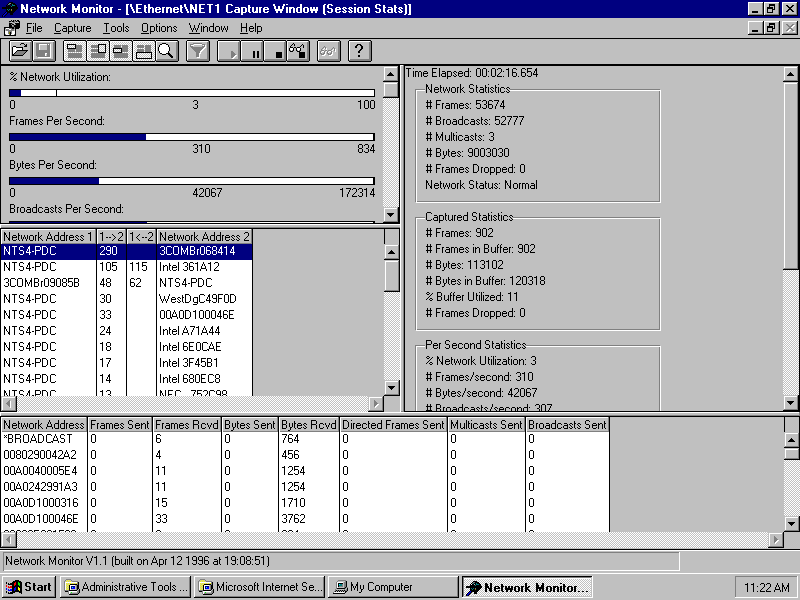Sort by the Frames Rcvd column header
Viewport: 800px width, 600px height.
(x=187, y=425)
